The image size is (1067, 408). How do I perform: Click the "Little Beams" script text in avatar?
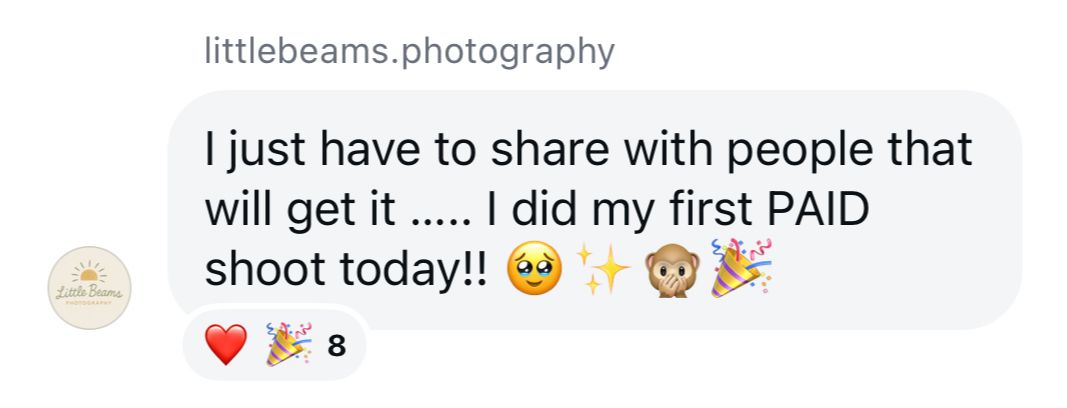(90, 292)
